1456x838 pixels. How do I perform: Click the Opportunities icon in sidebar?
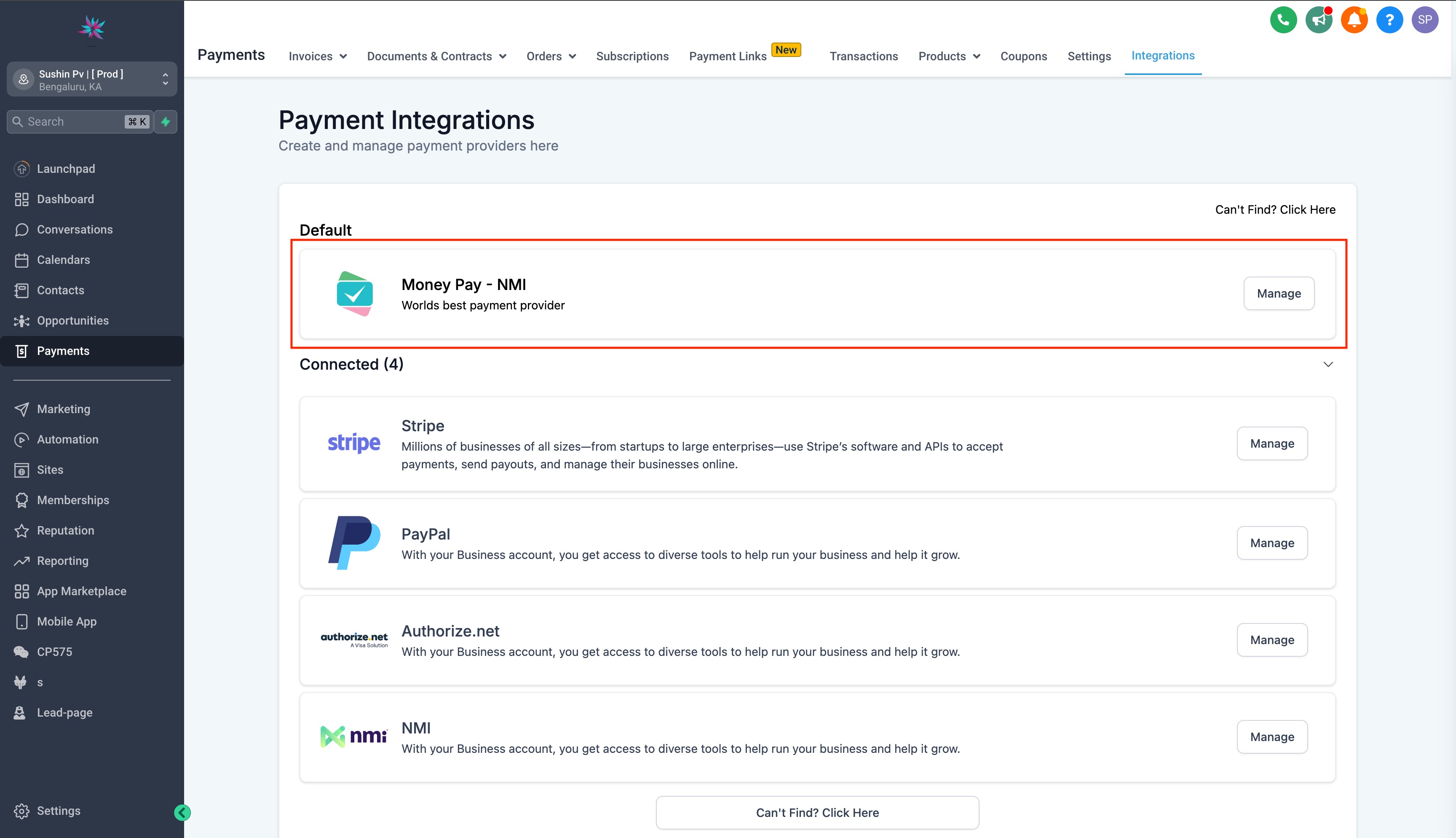pyautogui.click(x=22, y=321)
